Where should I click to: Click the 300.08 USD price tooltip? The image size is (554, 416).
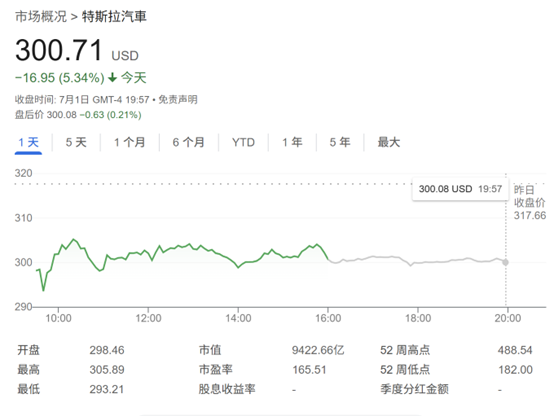click(460, 189)
